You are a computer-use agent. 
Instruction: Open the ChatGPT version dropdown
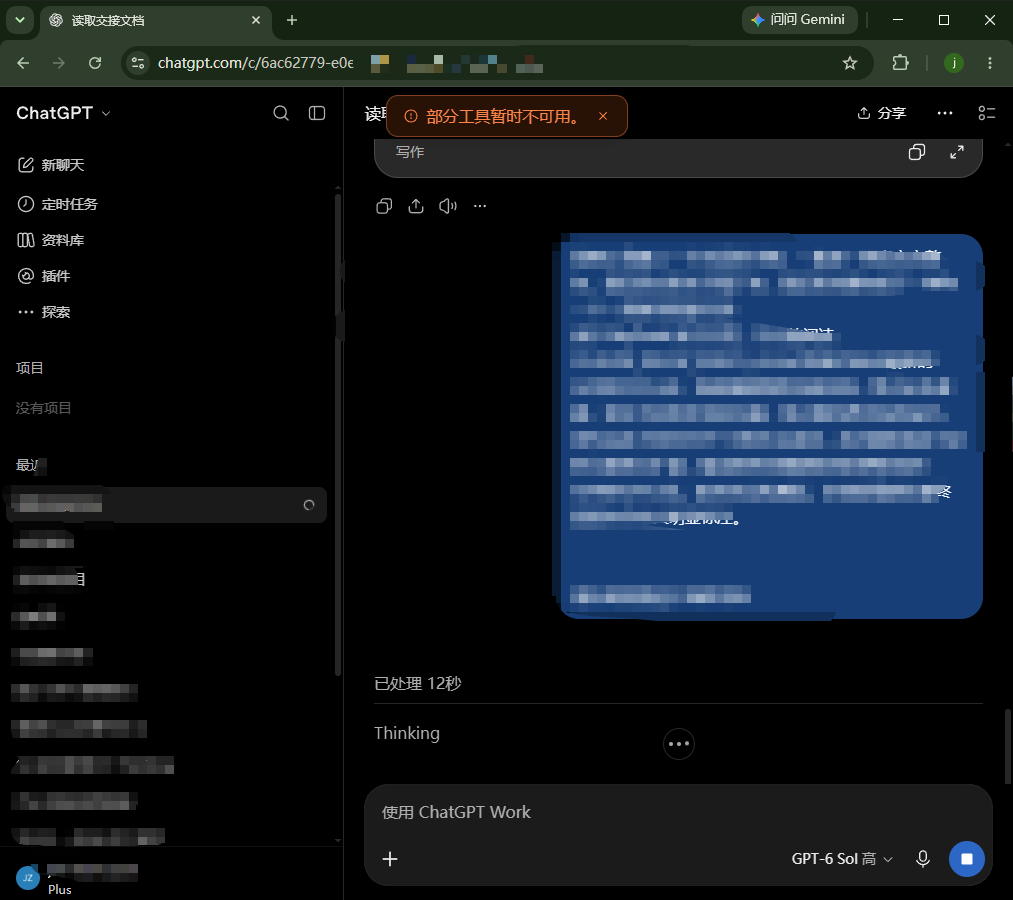63,113
